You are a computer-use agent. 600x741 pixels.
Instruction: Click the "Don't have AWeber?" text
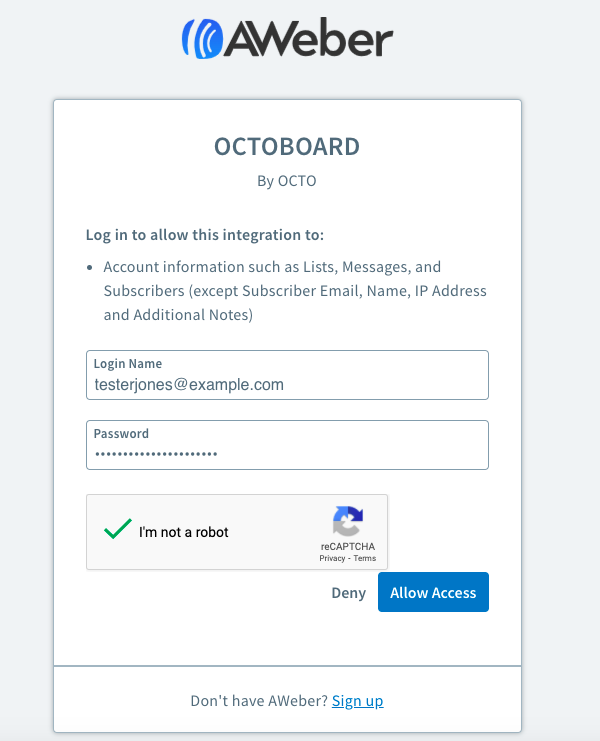259,701
